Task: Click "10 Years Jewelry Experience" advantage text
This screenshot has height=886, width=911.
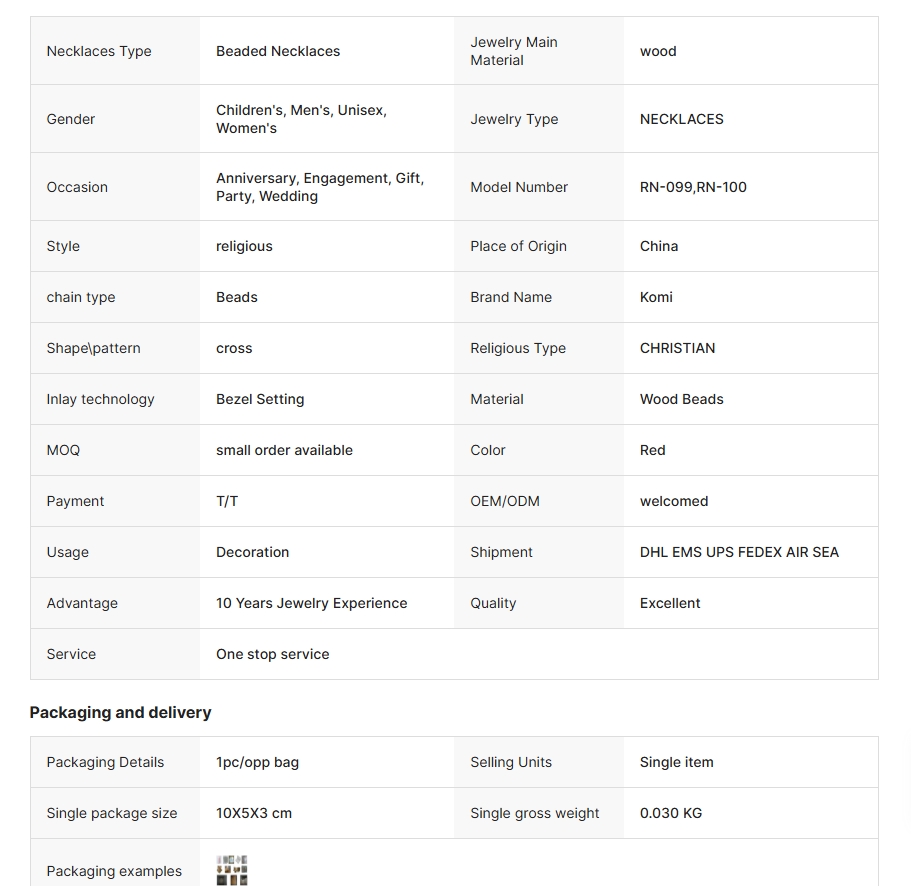Action: click(x=311, y=603)
